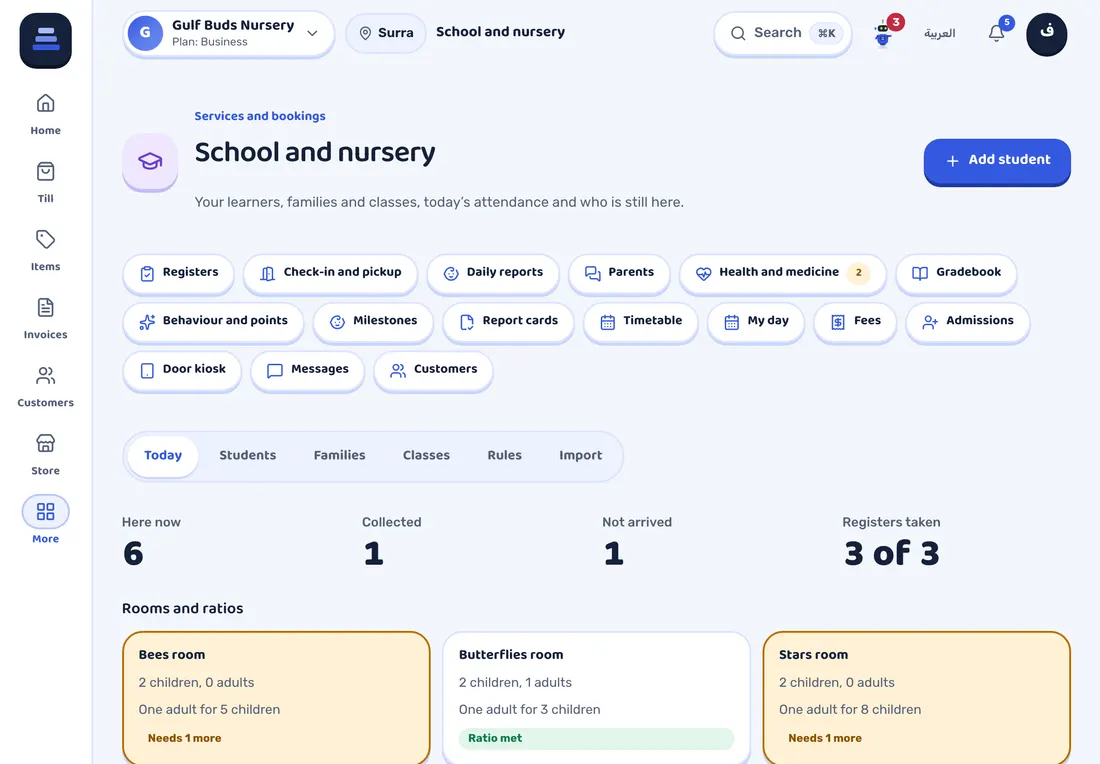The image size is (1100, 764).
Task: Open Invoices from the sidebar
Action: (x=46, y=319)
